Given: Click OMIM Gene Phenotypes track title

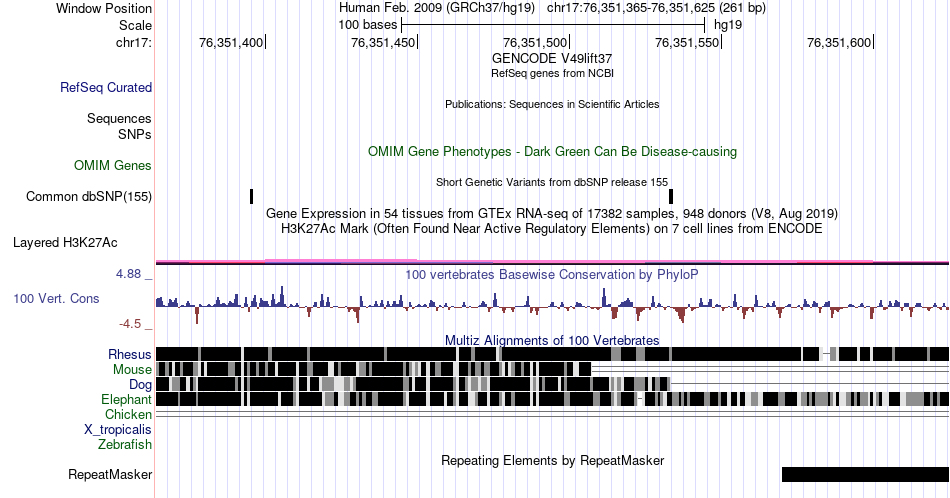Looking at the screenshot, I should pos(552,151).
